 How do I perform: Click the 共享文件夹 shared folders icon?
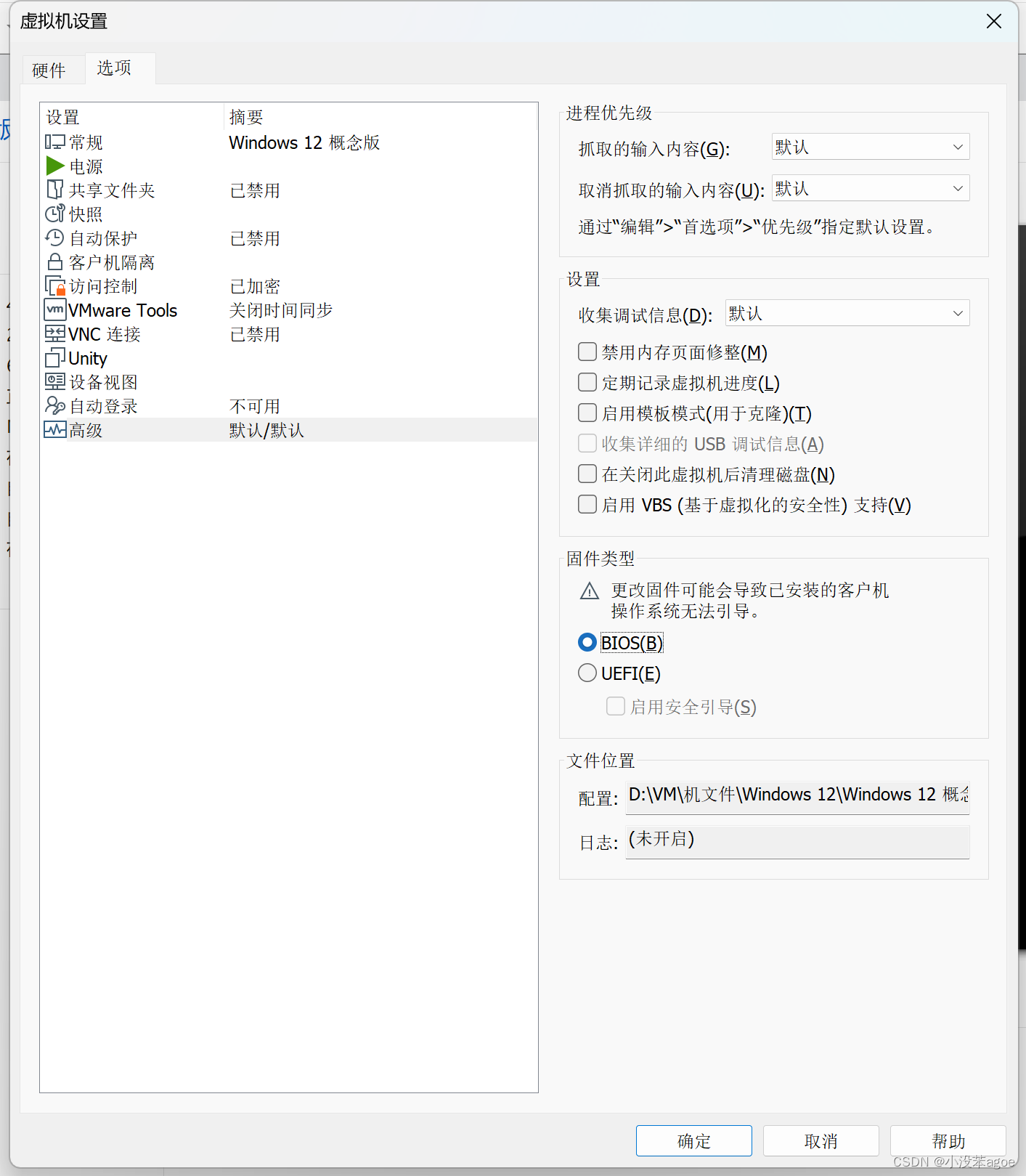click(x=55, y=190)
